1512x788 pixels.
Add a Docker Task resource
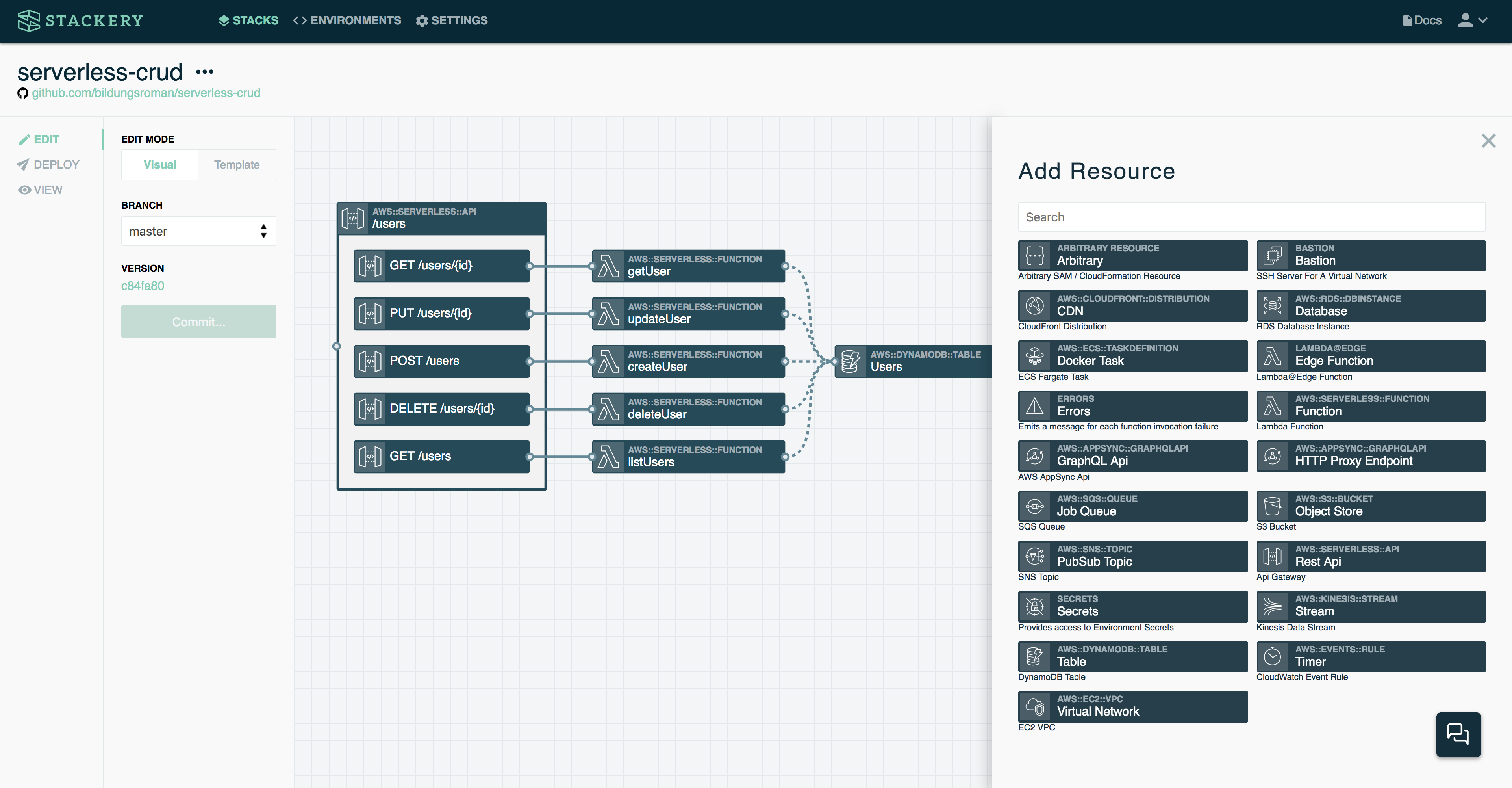(x=1133, y=355)
